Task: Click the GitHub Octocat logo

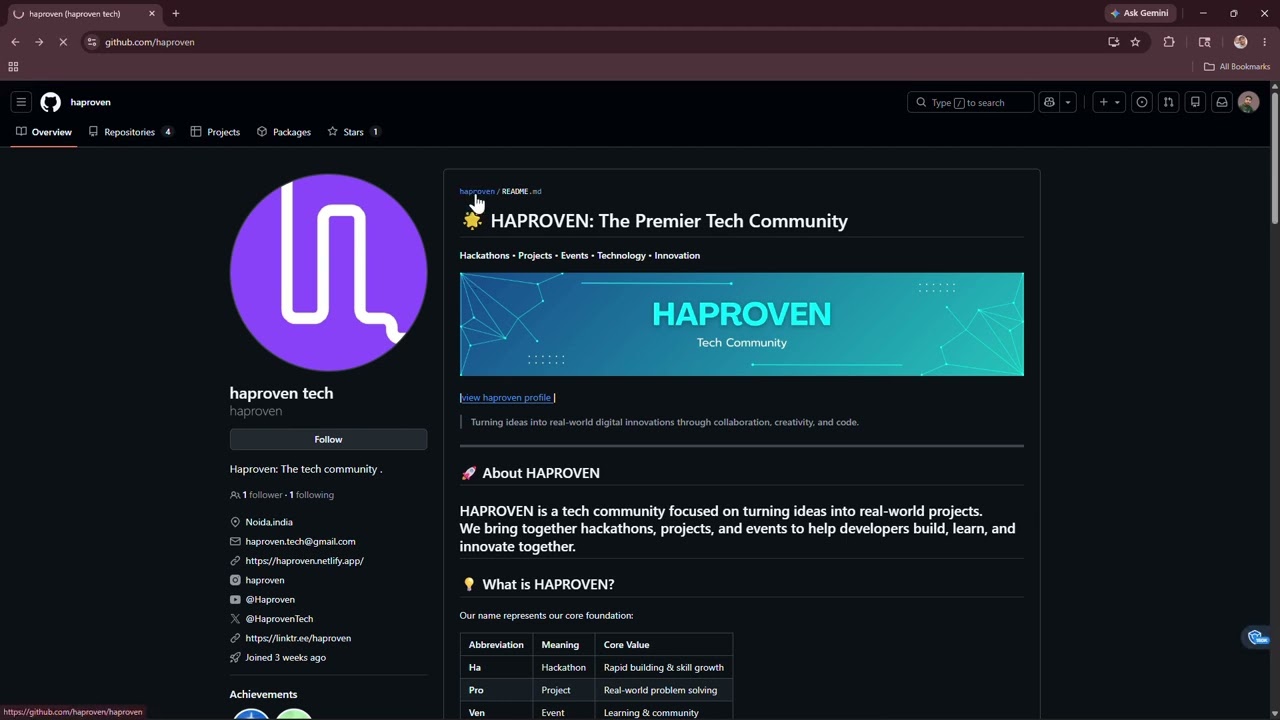Action: coord(50,102)
